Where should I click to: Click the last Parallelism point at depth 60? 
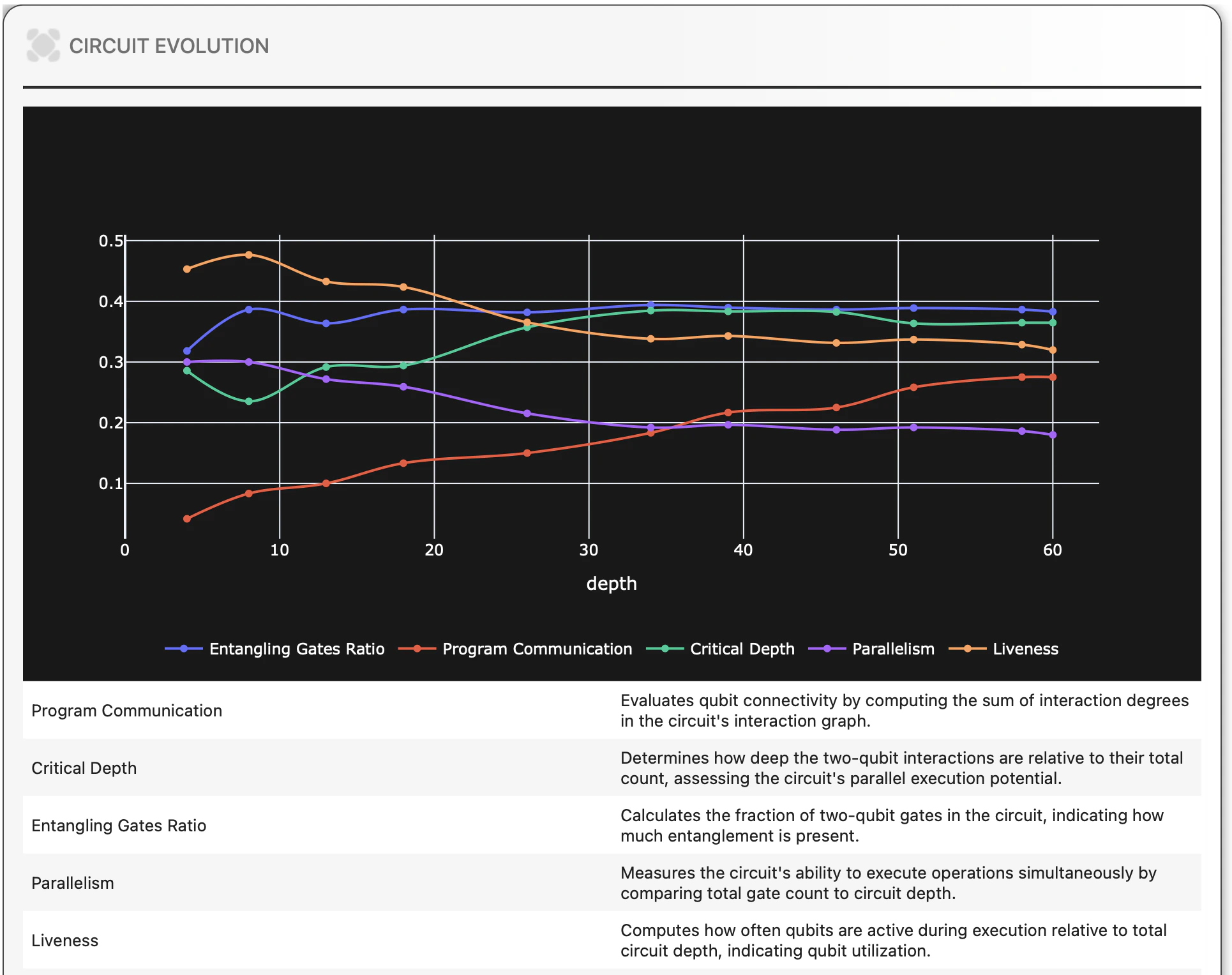1053,435
